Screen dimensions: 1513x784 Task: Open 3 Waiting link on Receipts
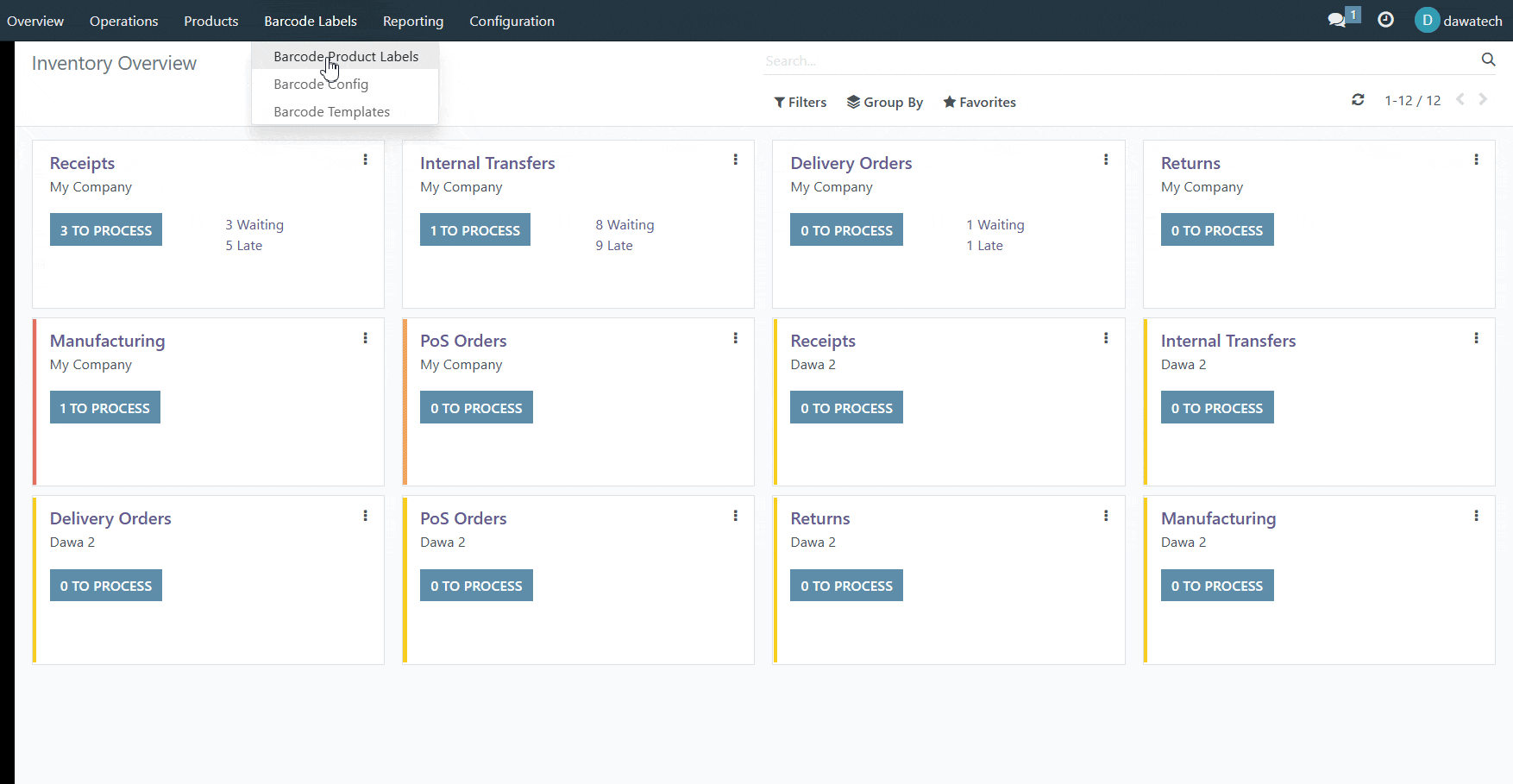coord(254,224)
